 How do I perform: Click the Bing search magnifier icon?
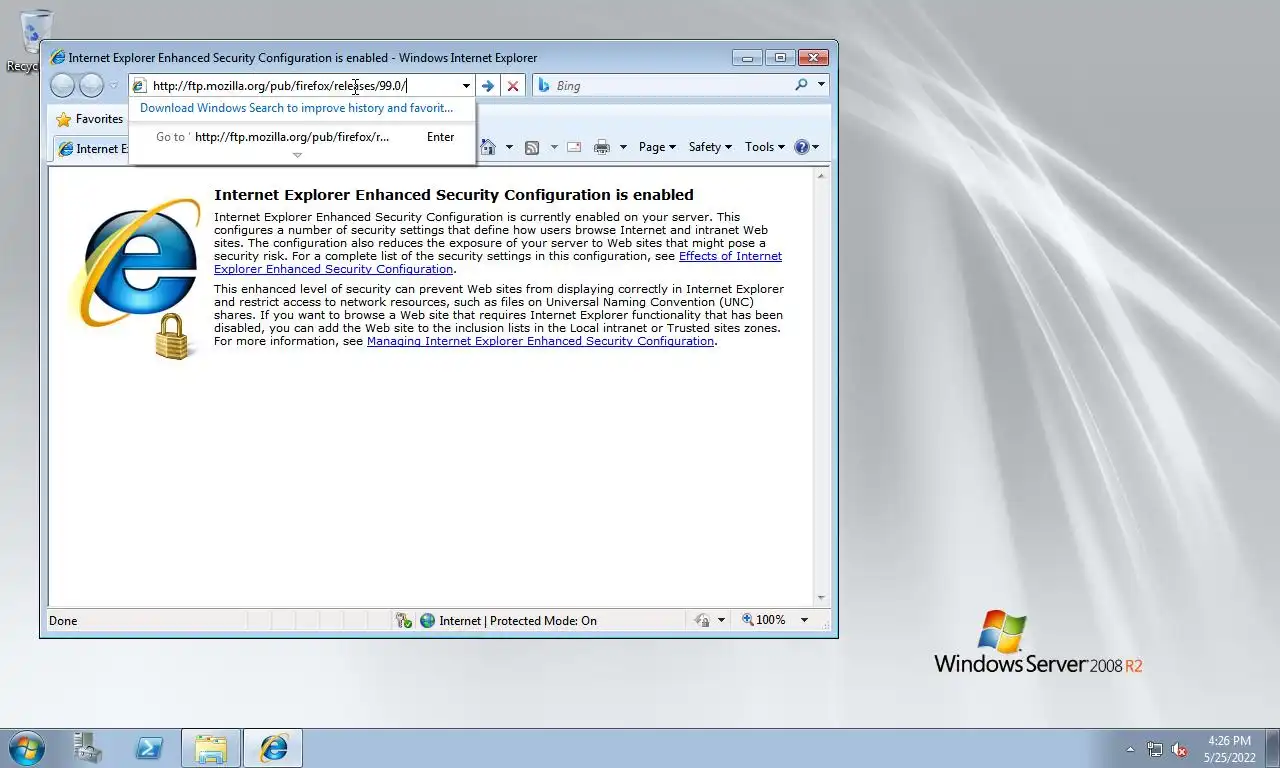click(x=801, y=85)
